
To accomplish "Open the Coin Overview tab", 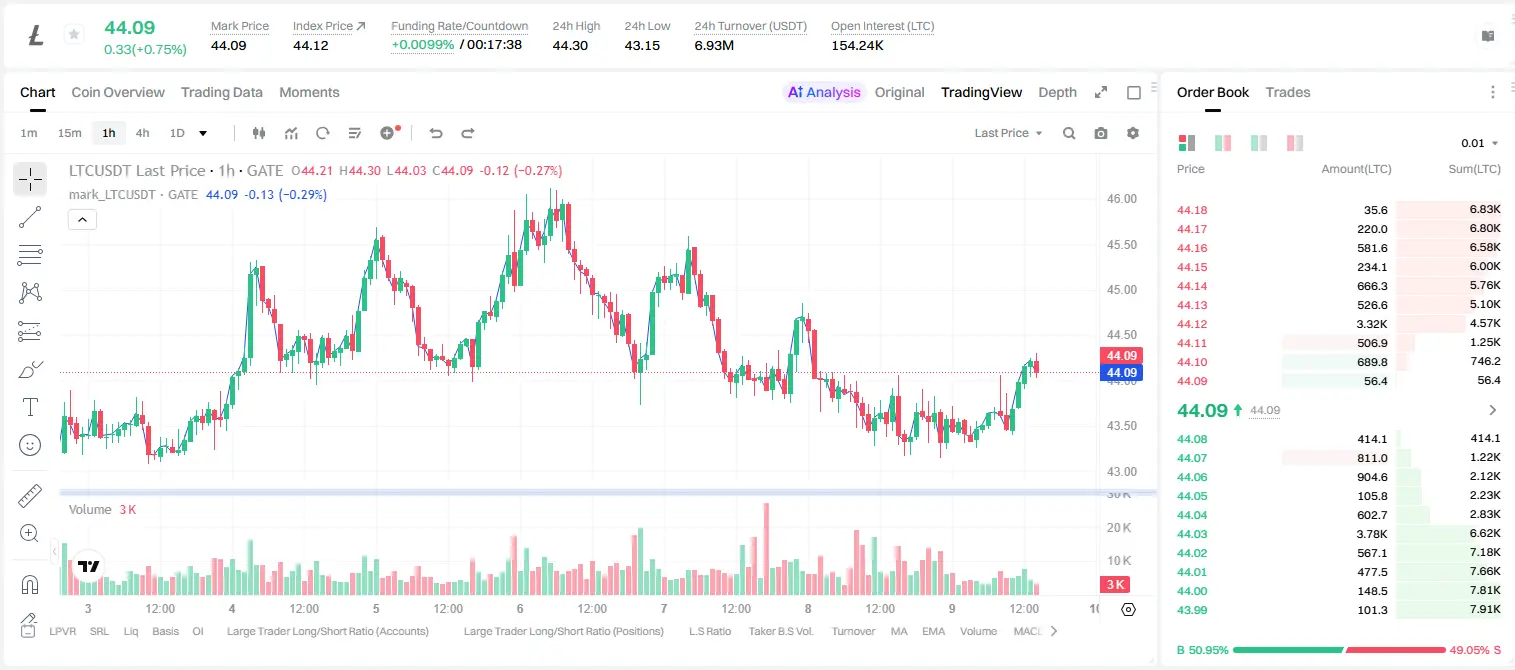I will (118, 92).
